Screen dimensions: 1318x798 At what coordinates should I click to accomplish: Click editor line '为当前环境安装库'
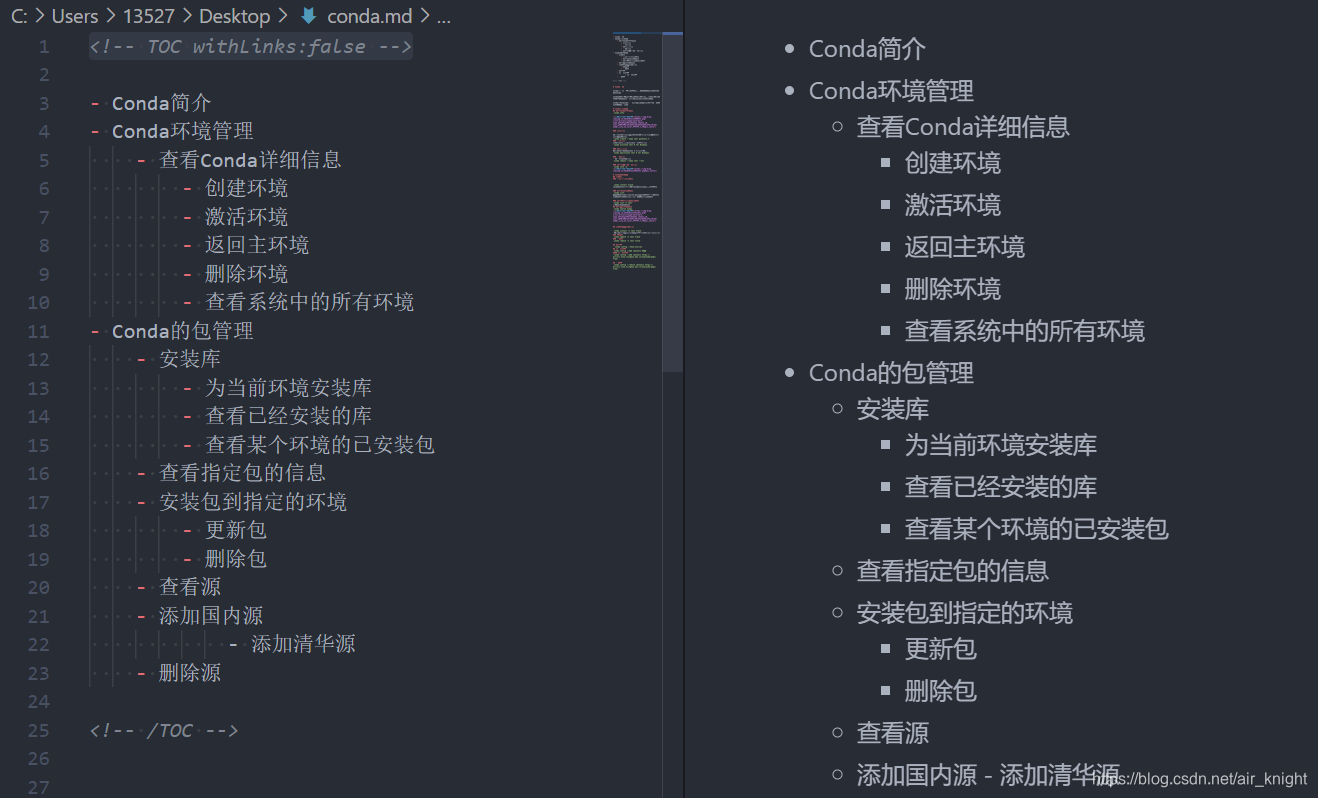288,388
